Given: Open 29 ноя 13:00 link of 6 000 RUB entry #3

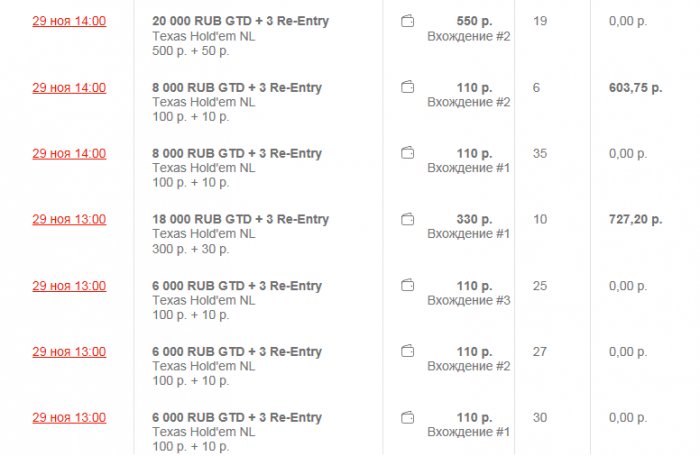Looking at the screenshot, I should [x=69, y=285].
